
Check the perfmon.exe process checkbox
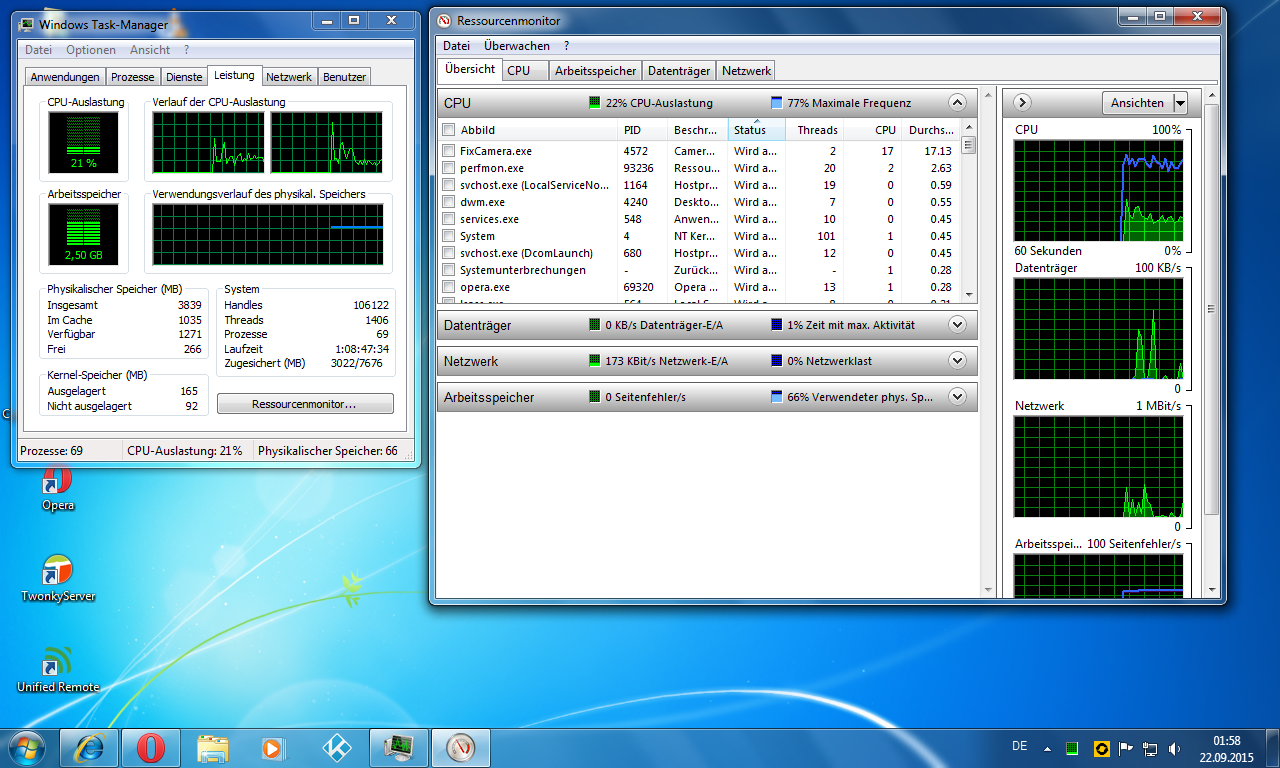(448, 168)
